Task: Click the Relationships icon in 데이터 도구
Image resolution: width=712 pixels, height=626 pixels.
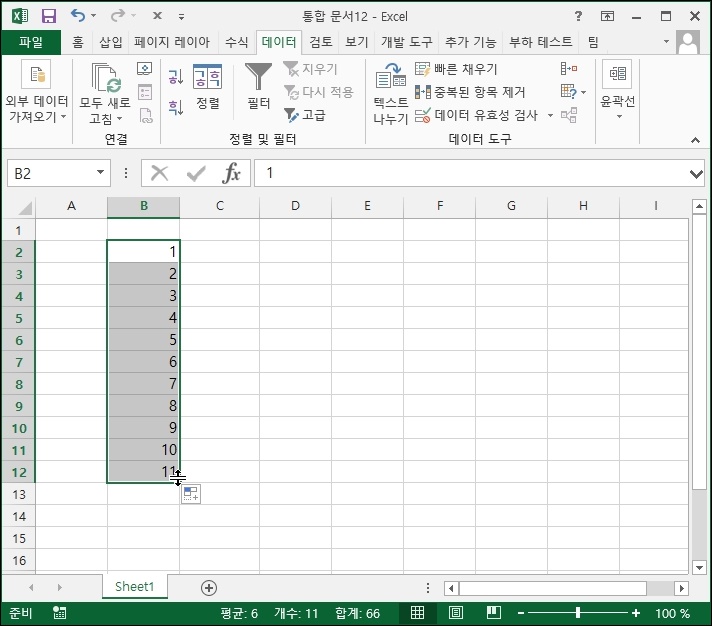Action: pyautogui.click(x=569, y=115)
